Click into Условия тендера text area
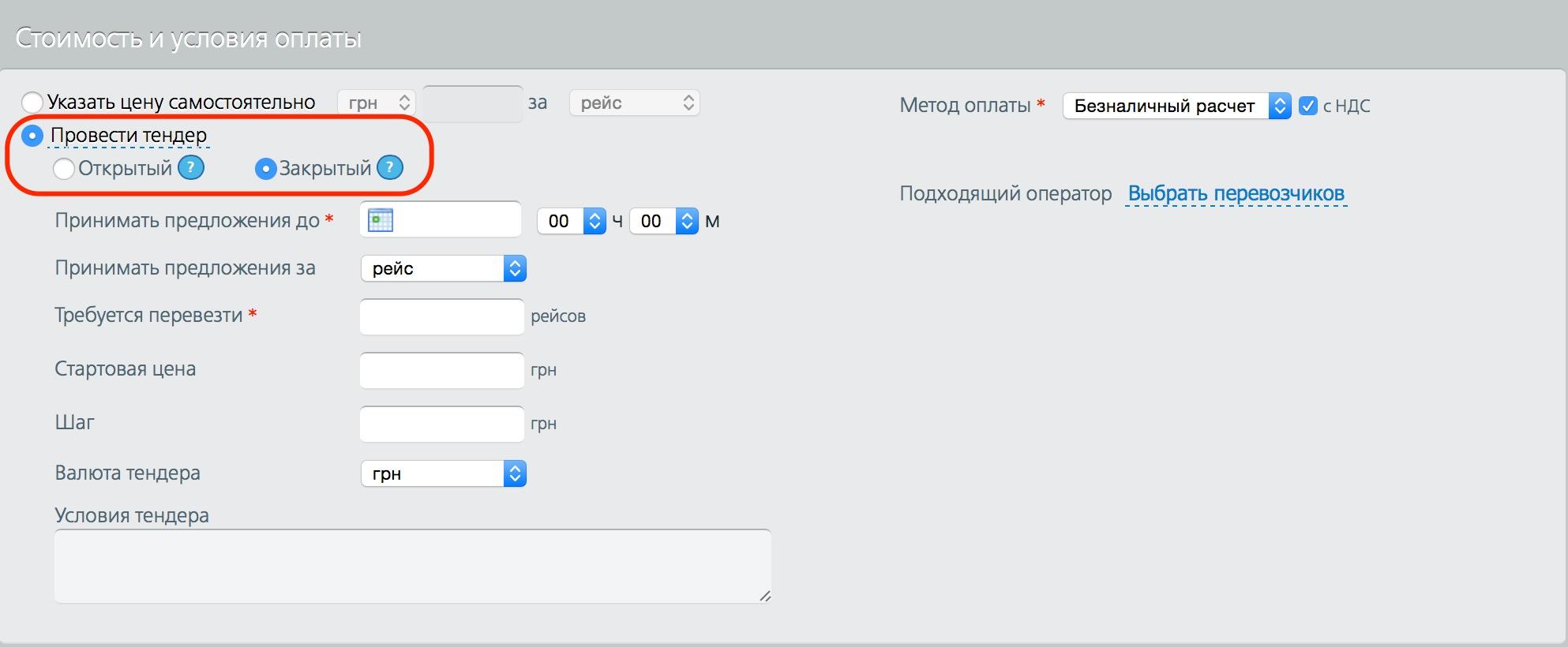This screenshot has width=1568, height=647. [x=413, y=567]
